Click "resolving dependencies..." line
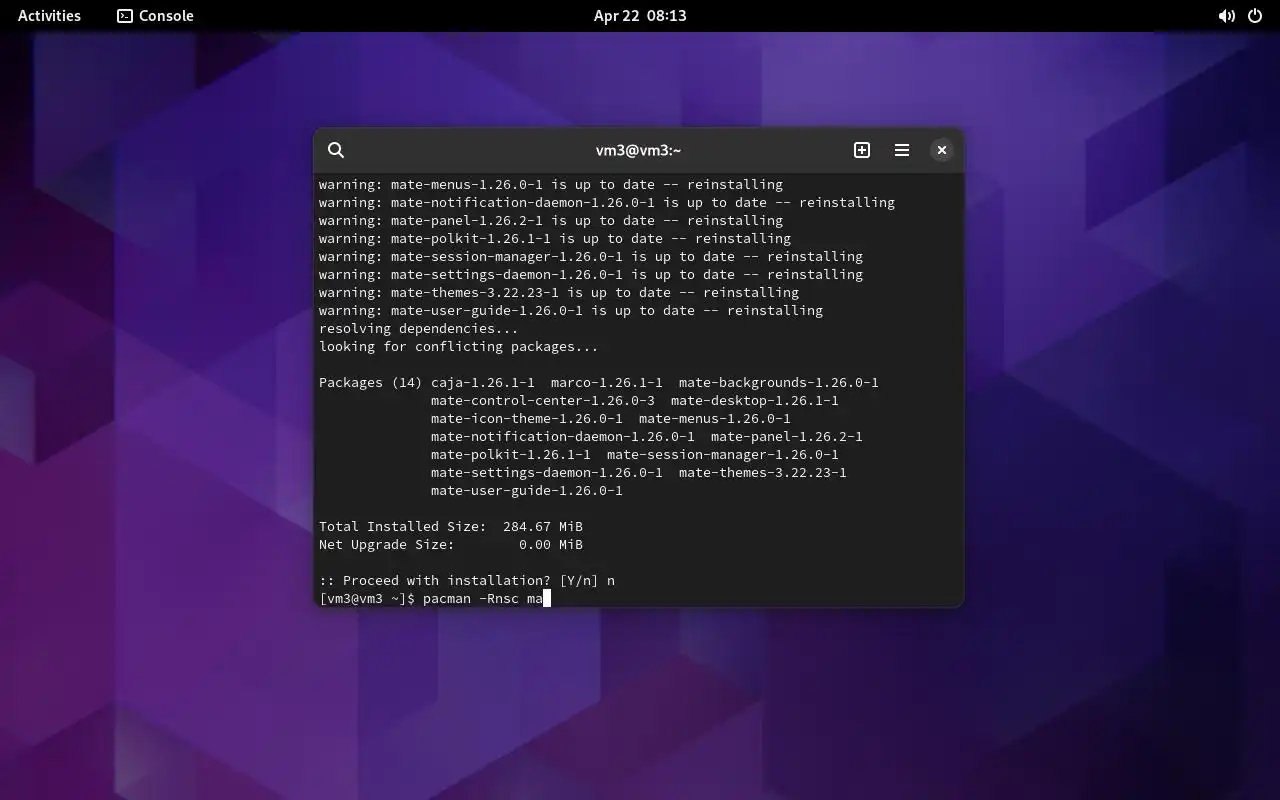This screenshot has width=1280, height=800. click(x=419, y=329)
